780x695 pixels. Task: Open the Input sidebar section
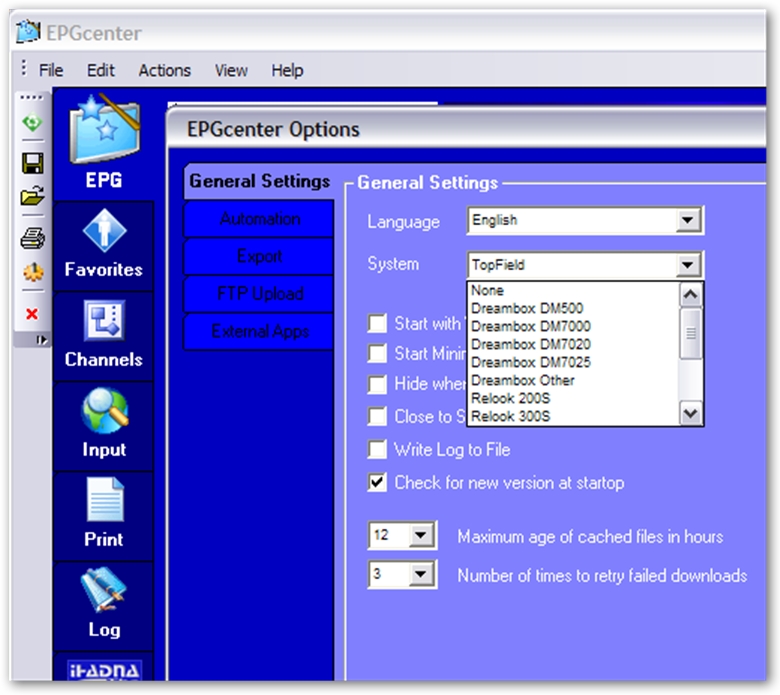[104, 425]
